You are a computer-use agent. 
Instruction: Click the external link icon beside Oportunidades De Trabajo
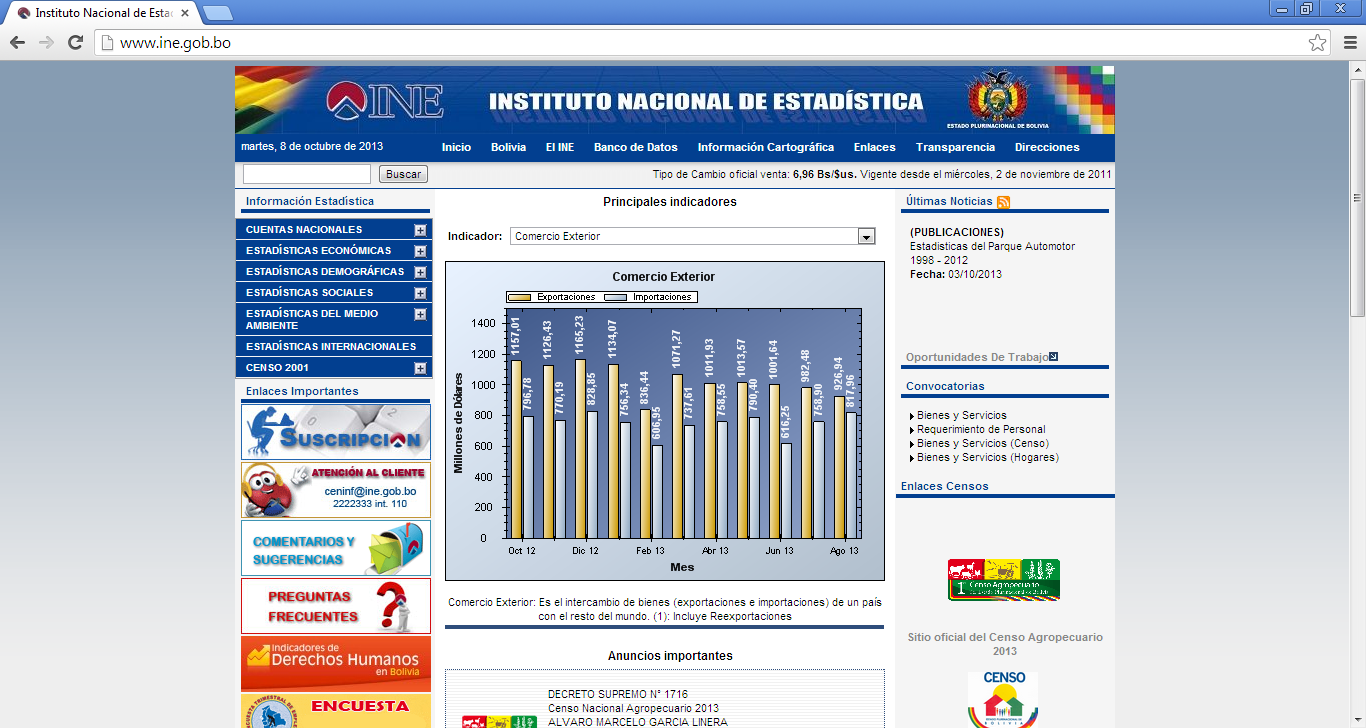pyautogui.click(x=1053, y=356)
